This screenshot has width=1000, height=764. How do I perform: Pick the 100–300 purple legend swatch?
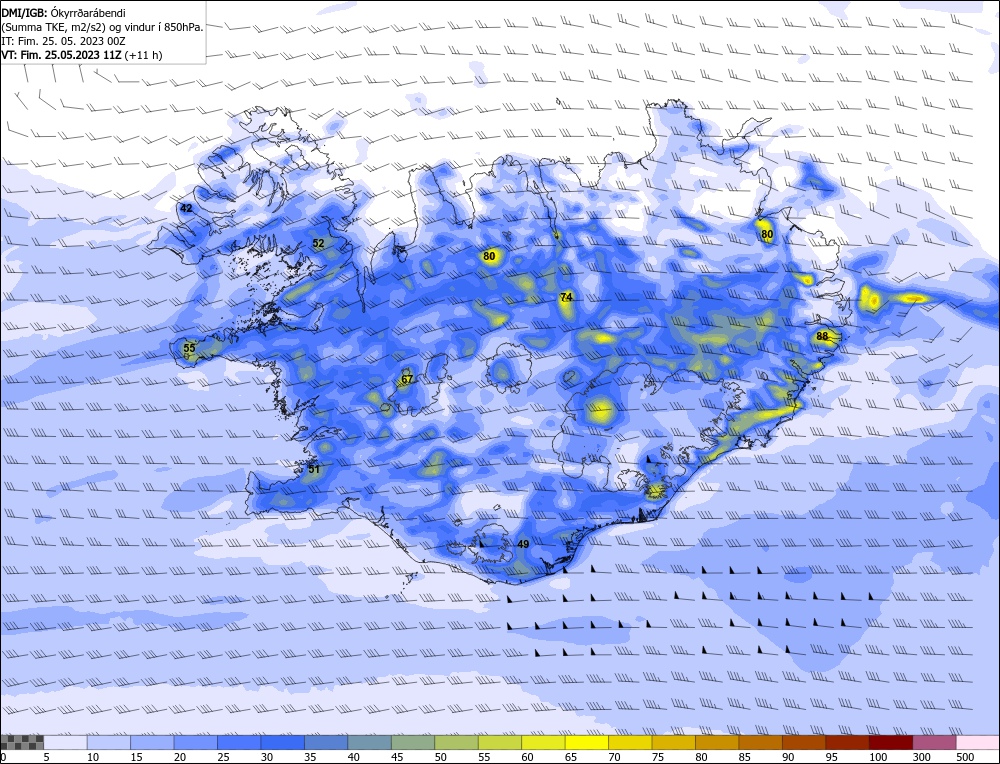click(x=890, y=742)
